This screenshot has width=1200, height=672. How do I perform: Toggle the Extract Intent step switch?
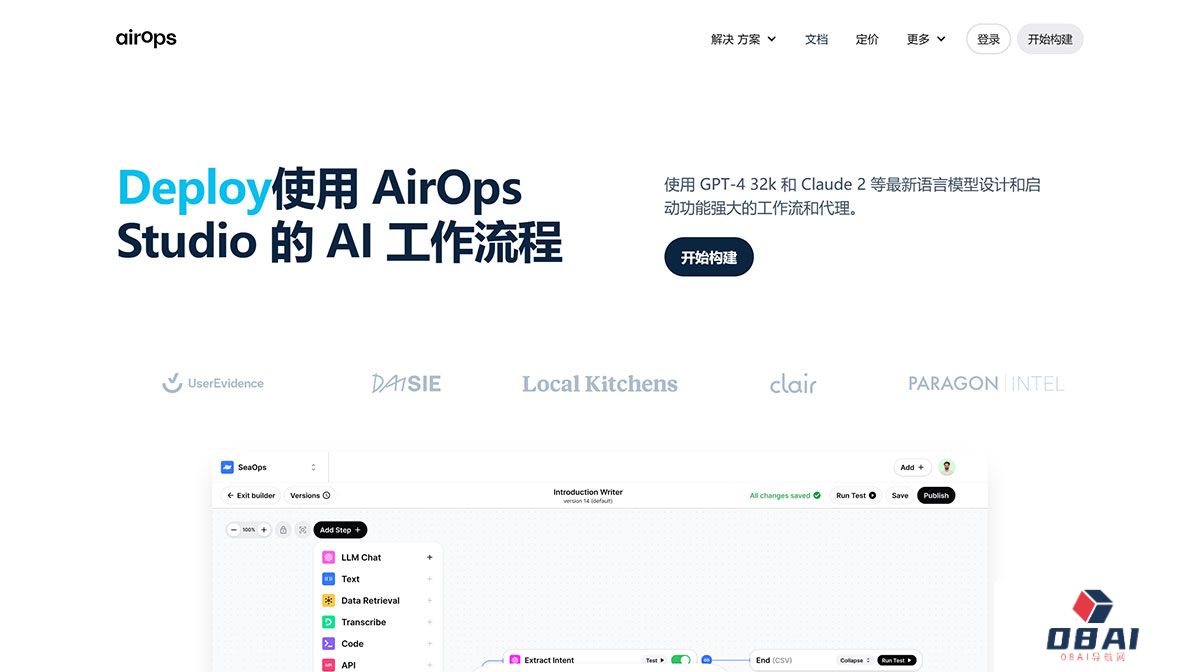[680, 660]
